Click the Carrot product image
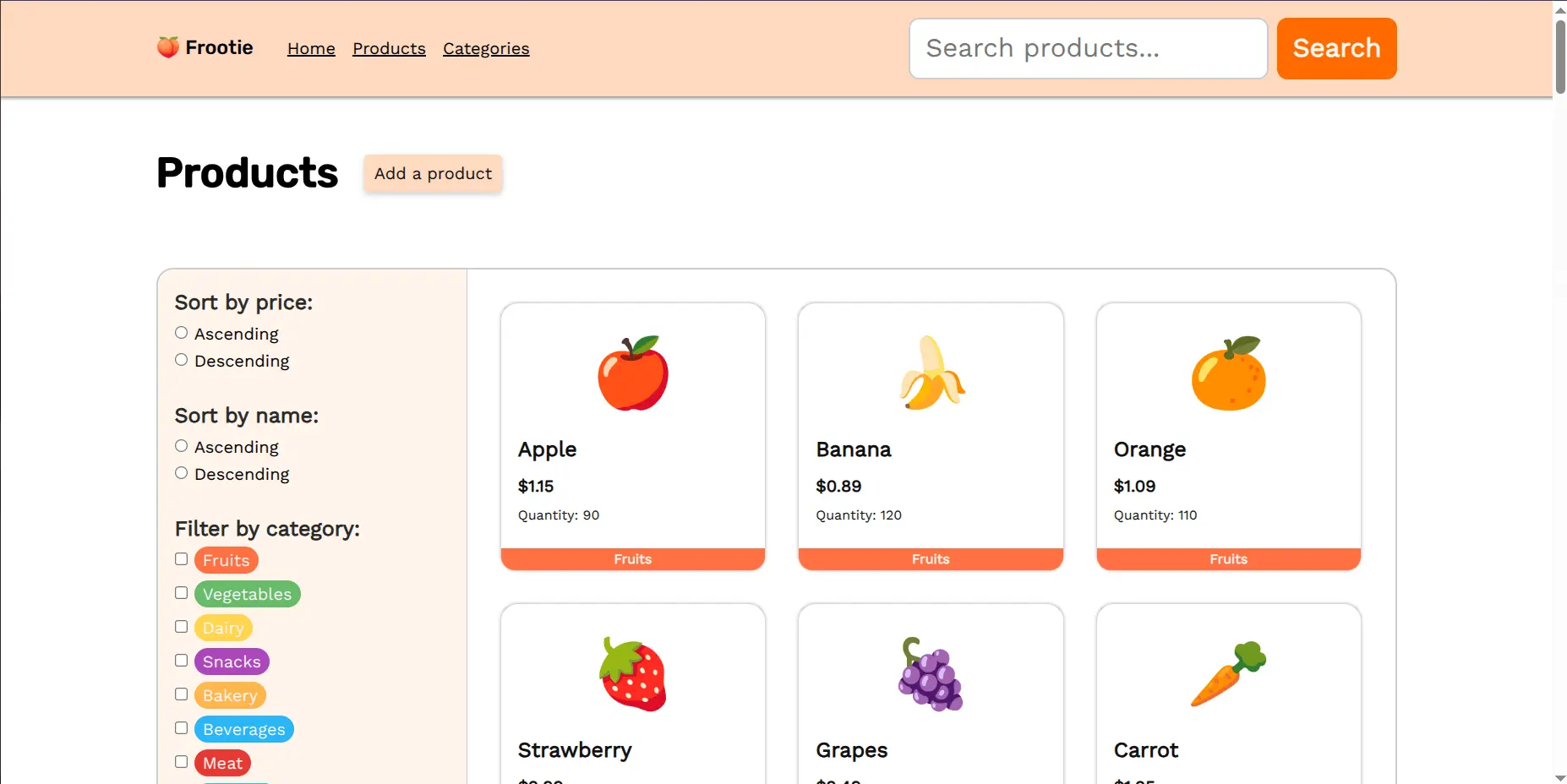The width and height of the screenshot is (1567, 784). (1228, 672)
